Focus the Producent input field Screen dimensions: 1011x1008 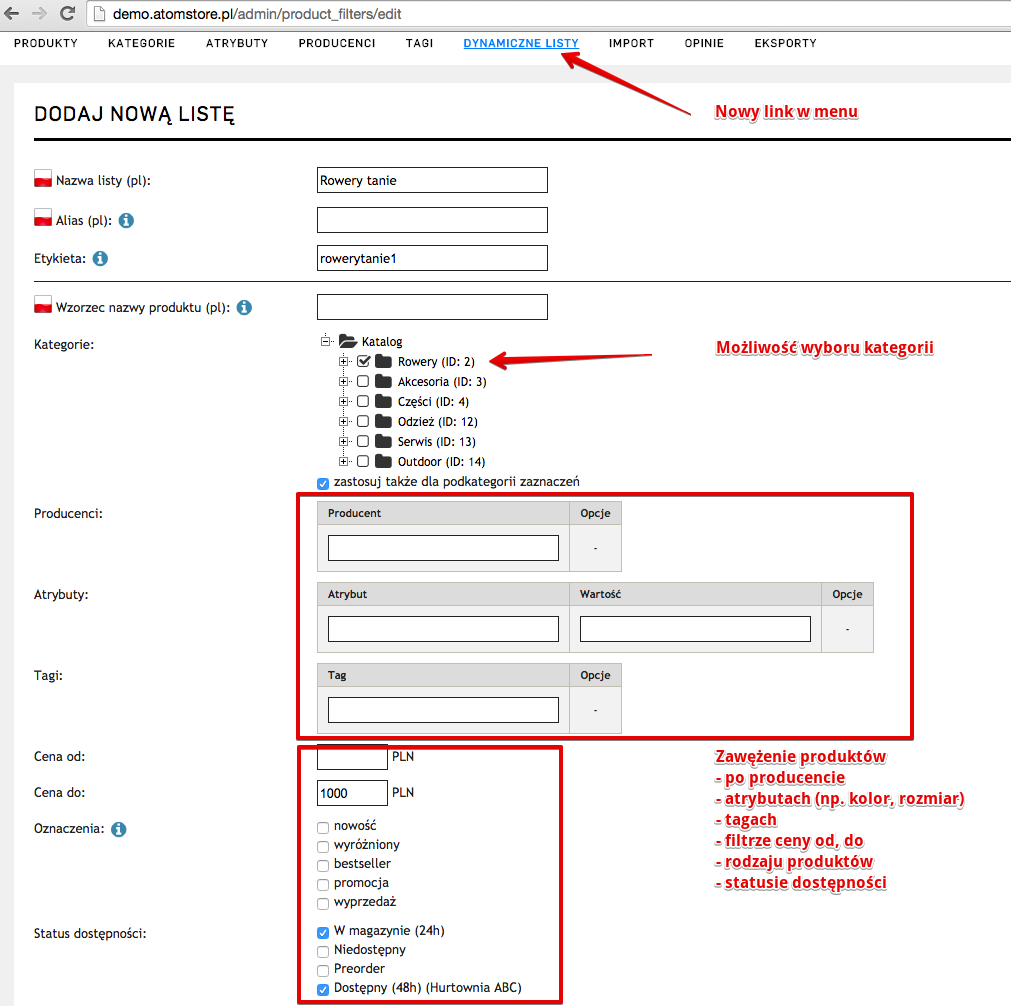tap(443, 548)
